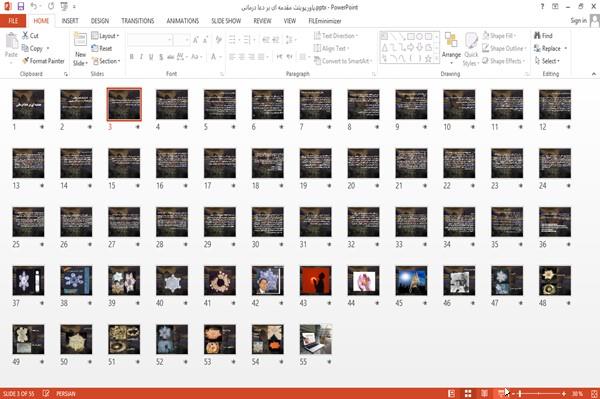Click the Paste clipboard icon

11,41
